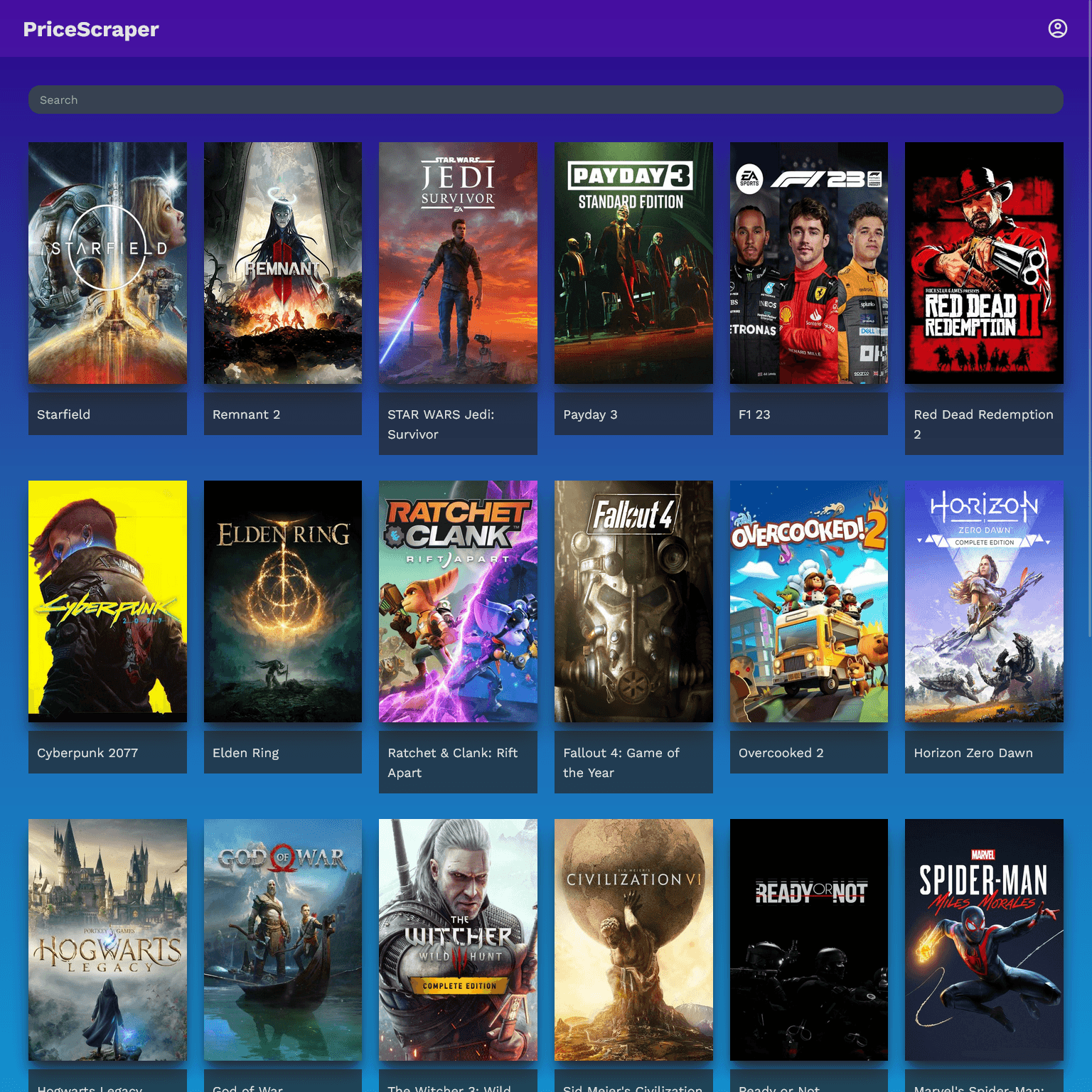Screen dimensions: 1092x1092
Task: Click inside the Search field
Action: click(x=545, y=100)
